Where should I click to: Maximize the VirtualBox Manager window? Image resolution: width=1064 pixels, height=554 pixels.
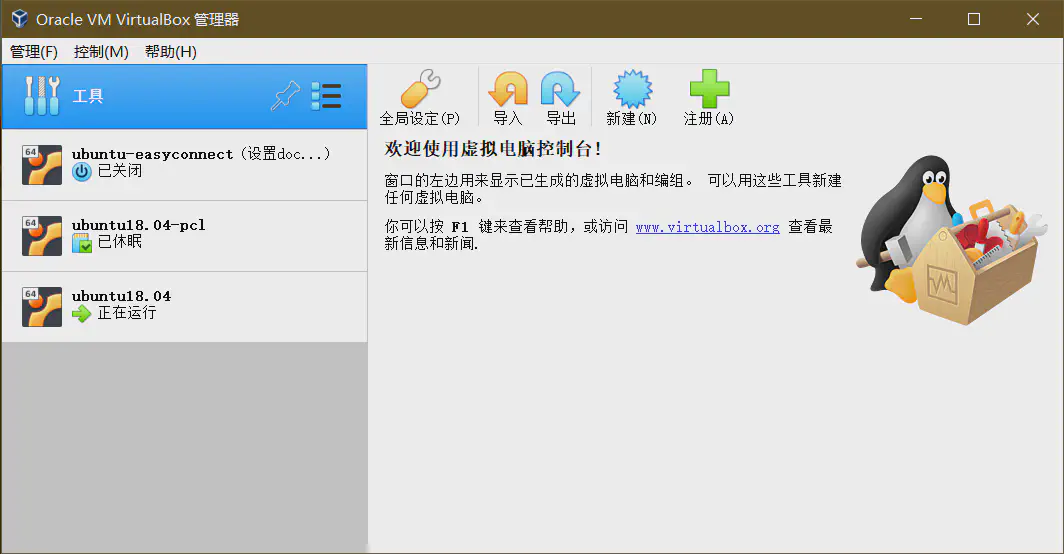coord(974,19)
